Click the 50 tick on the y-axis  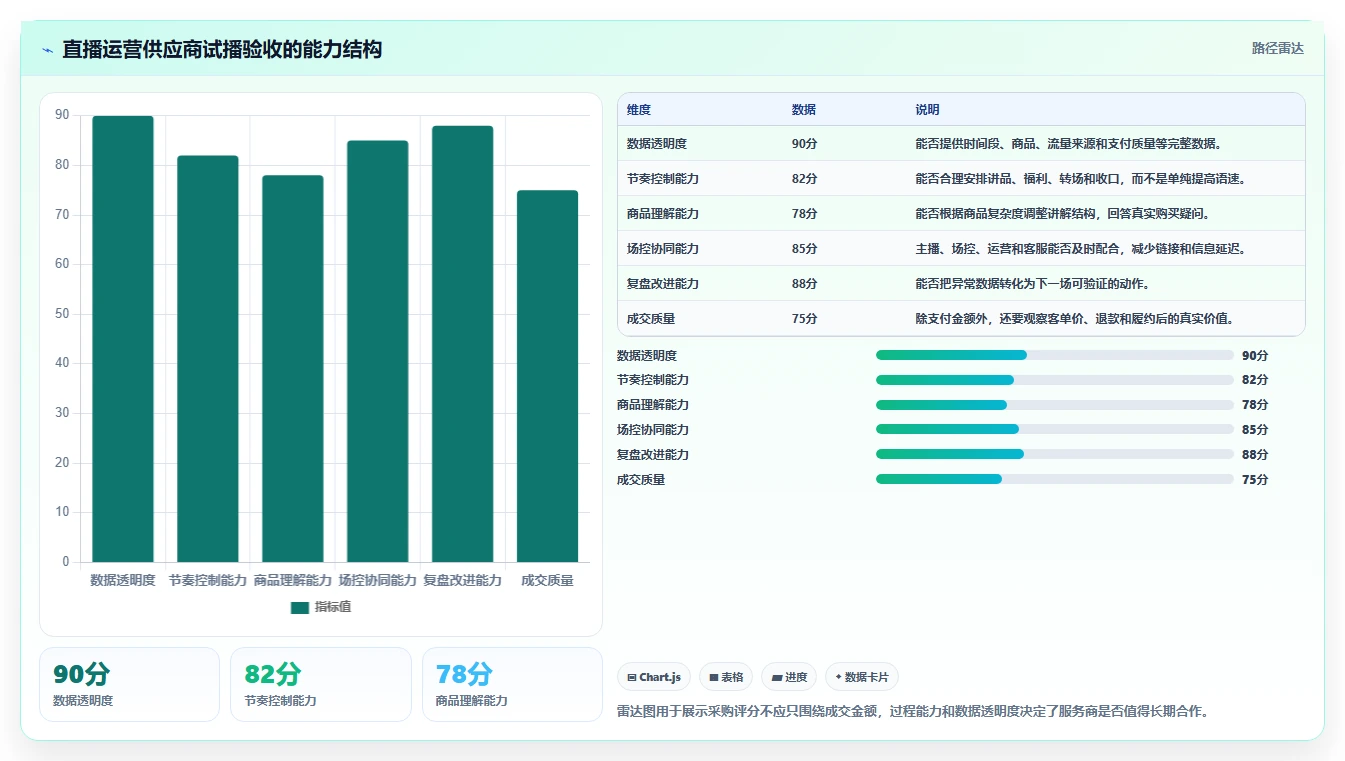click(x=62, y=314)
